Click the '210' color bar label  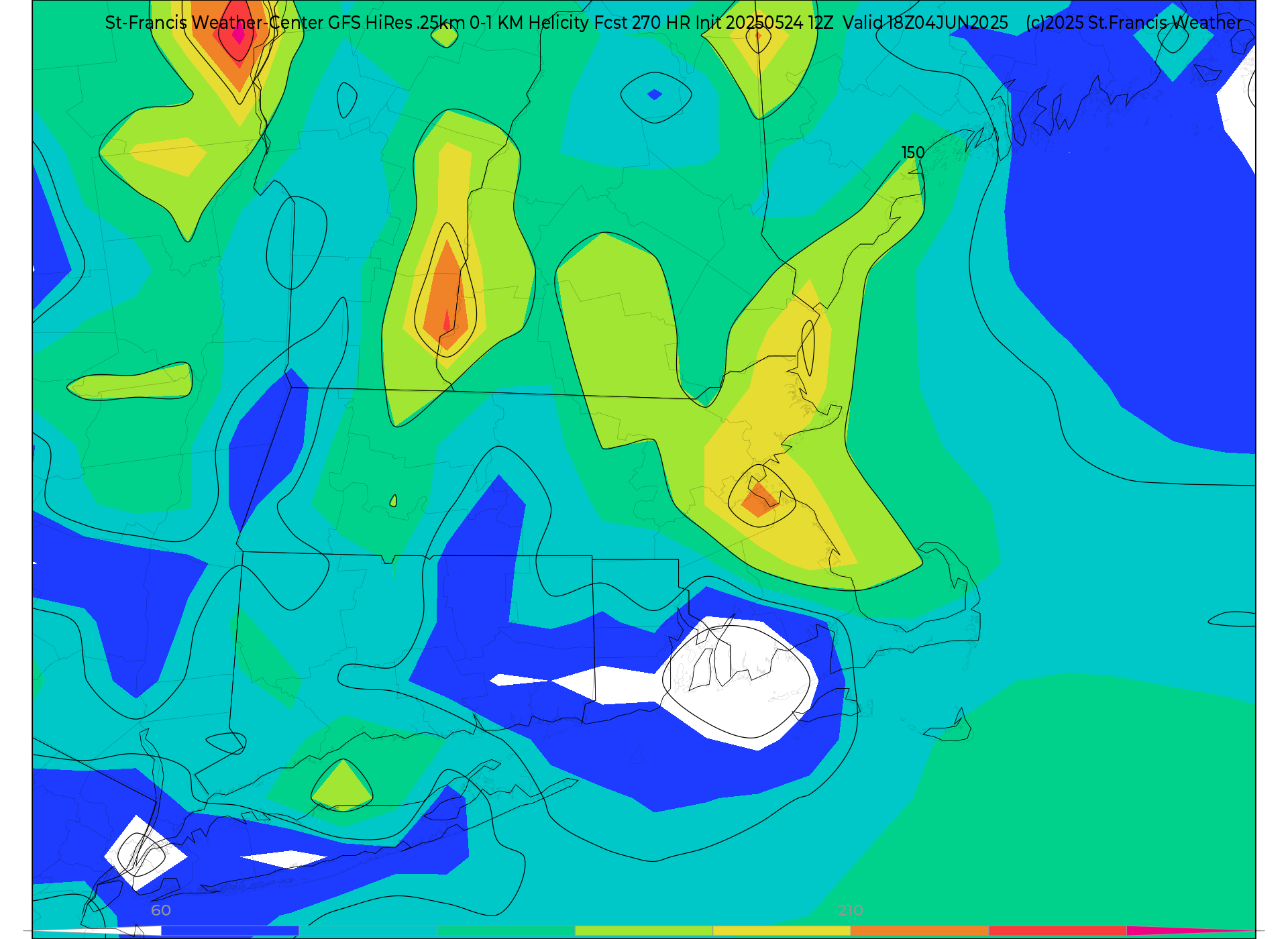[850, 910]
